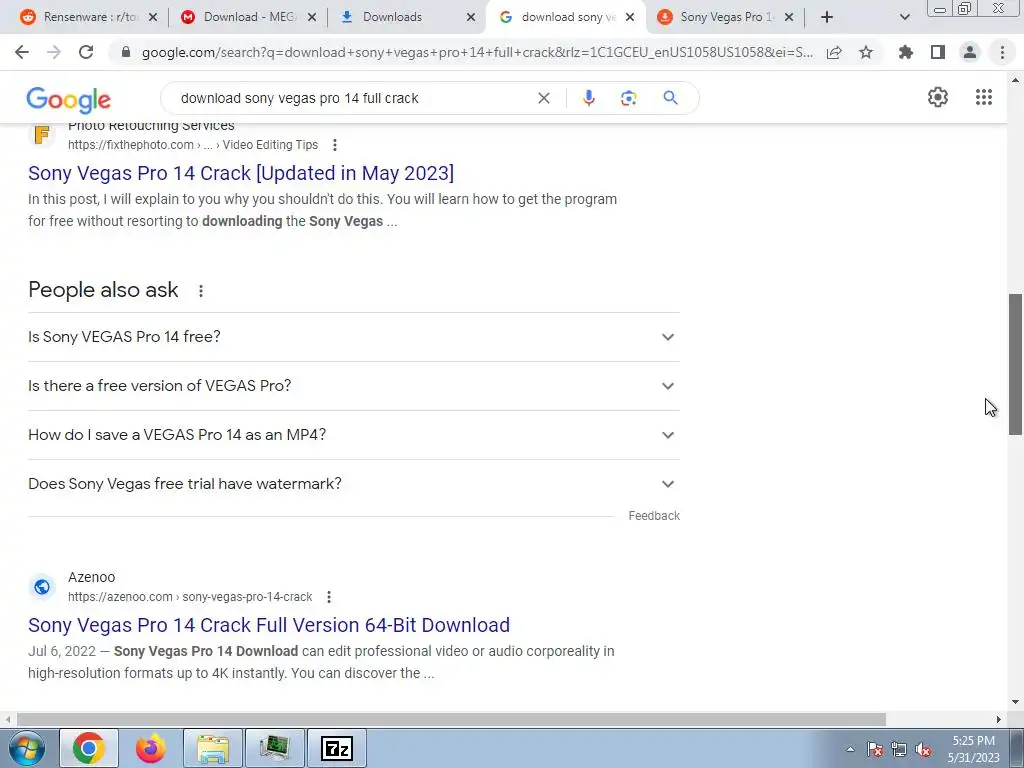Search by image with Google Lens

coord(629,98)
